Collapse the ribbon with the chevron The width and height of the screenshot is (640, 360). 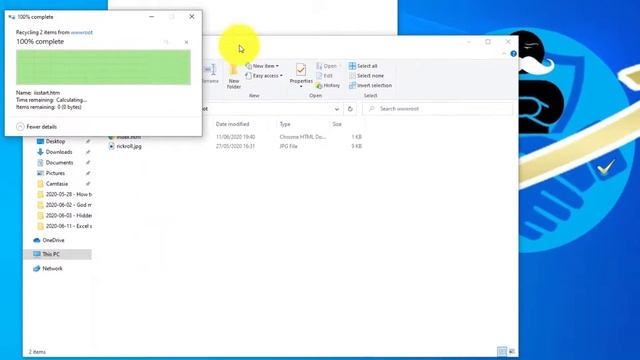(x=504, y=54)
